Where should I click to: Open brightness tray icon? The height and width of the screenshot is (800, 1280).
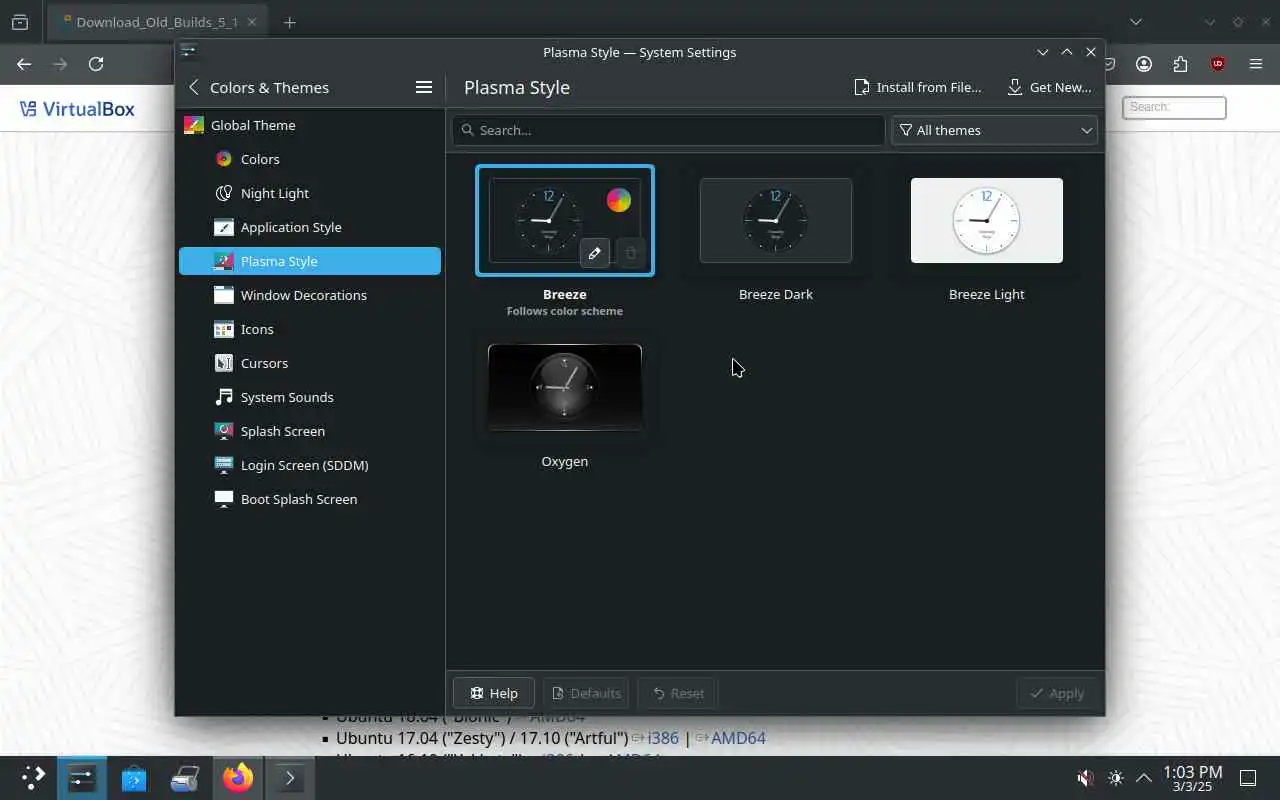(1116, 778)
